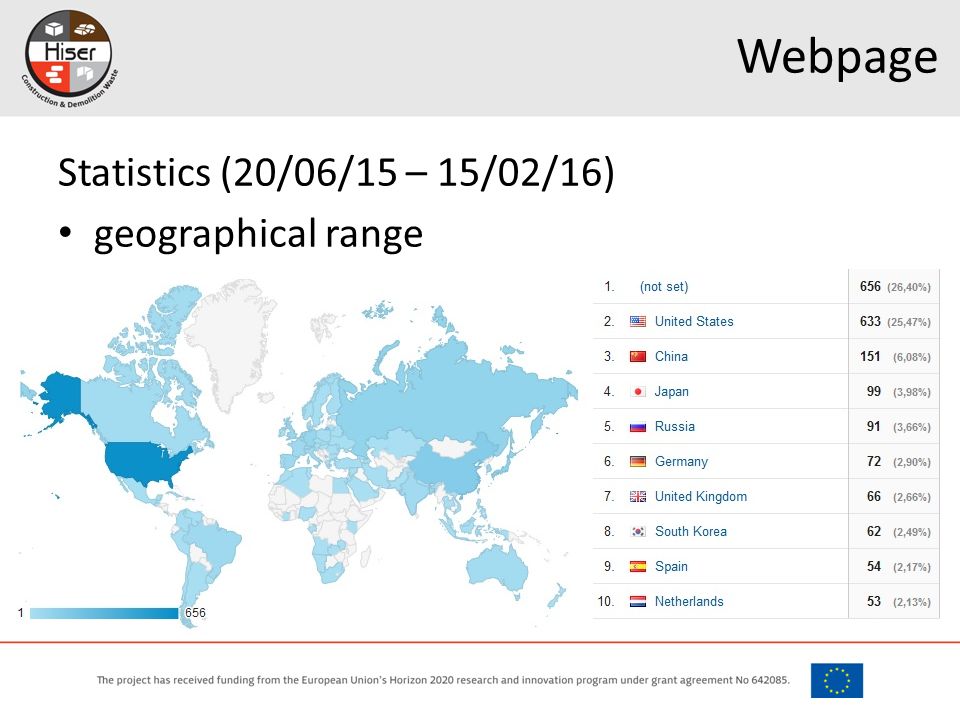Click the United Kingdom flag icon
The height and width of the screenshot is (720, 960).
coord(638,497)
